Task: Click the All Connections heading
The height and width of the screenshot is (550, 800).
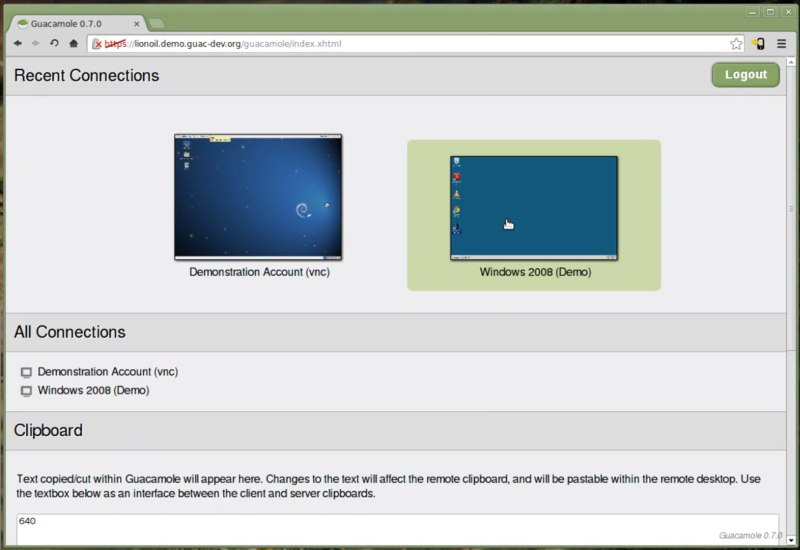Action: 70,332
